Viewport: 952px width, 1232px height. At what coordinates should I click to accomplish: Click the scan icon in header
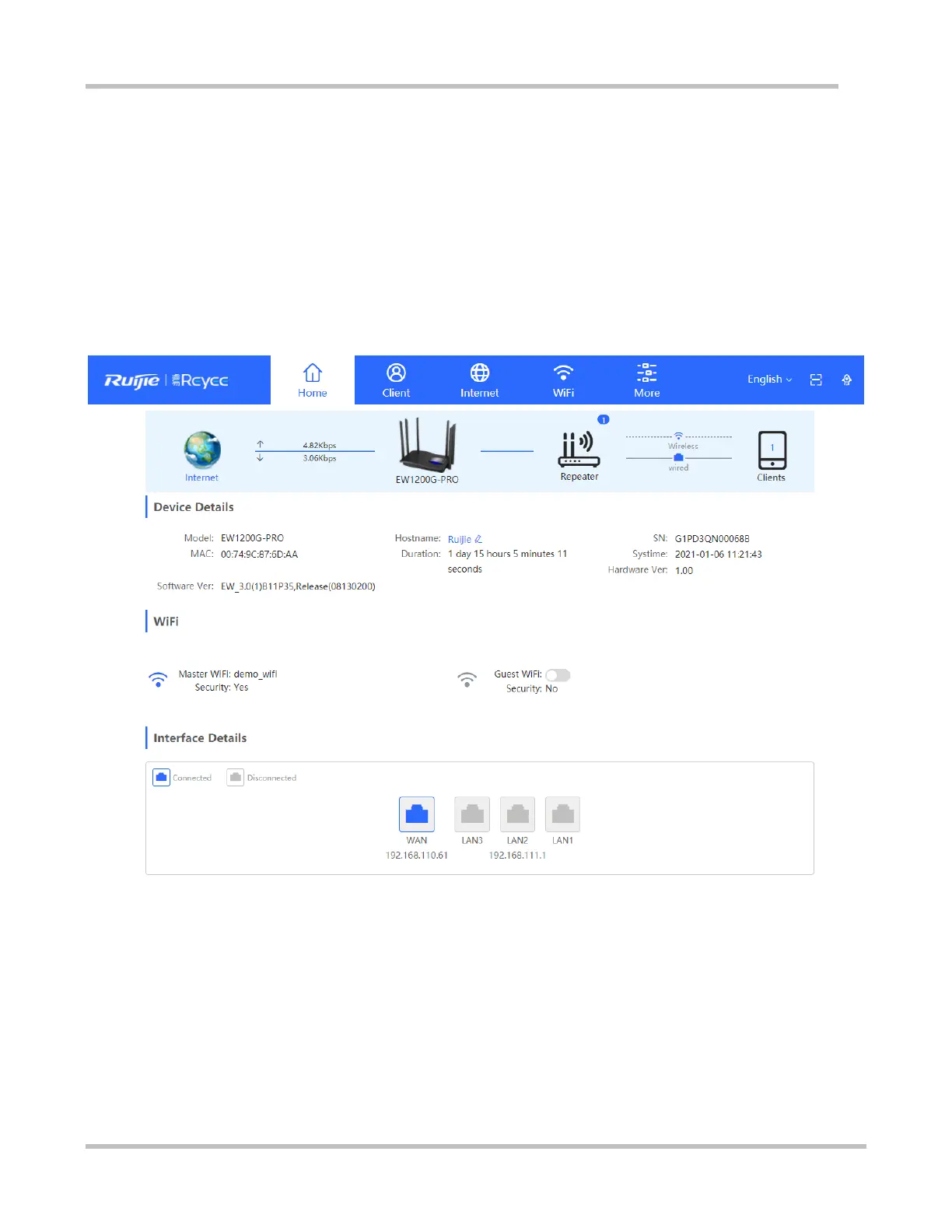(816, 380)
